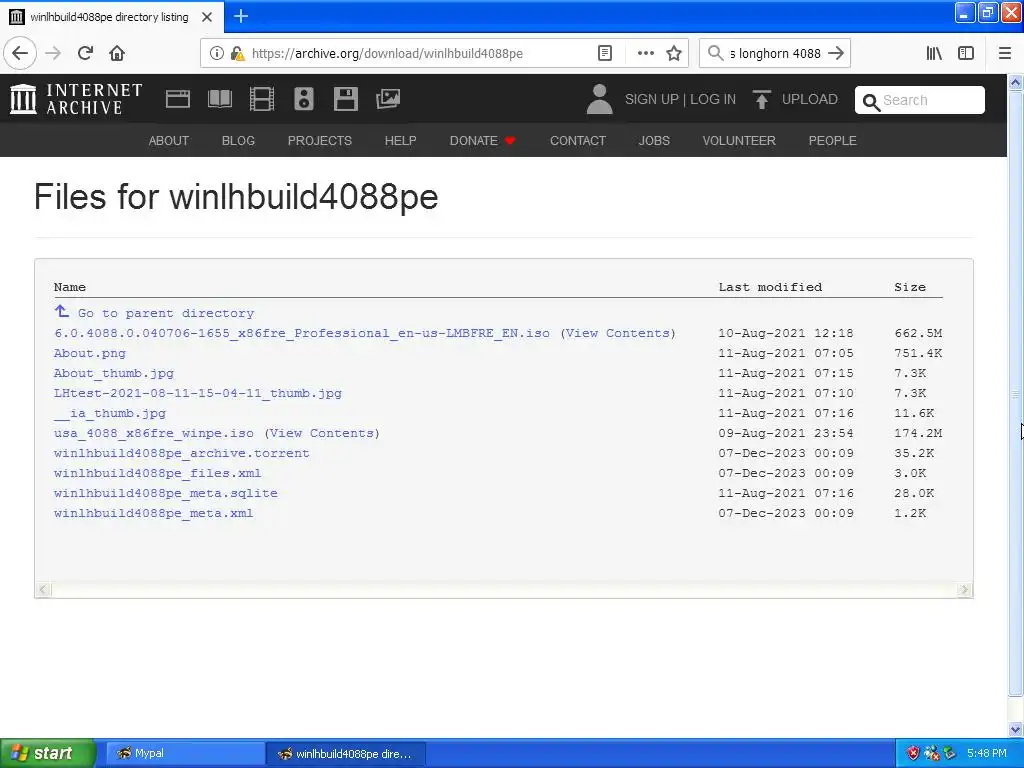Show sidebars with the sidebar icon

pos(966,54)
